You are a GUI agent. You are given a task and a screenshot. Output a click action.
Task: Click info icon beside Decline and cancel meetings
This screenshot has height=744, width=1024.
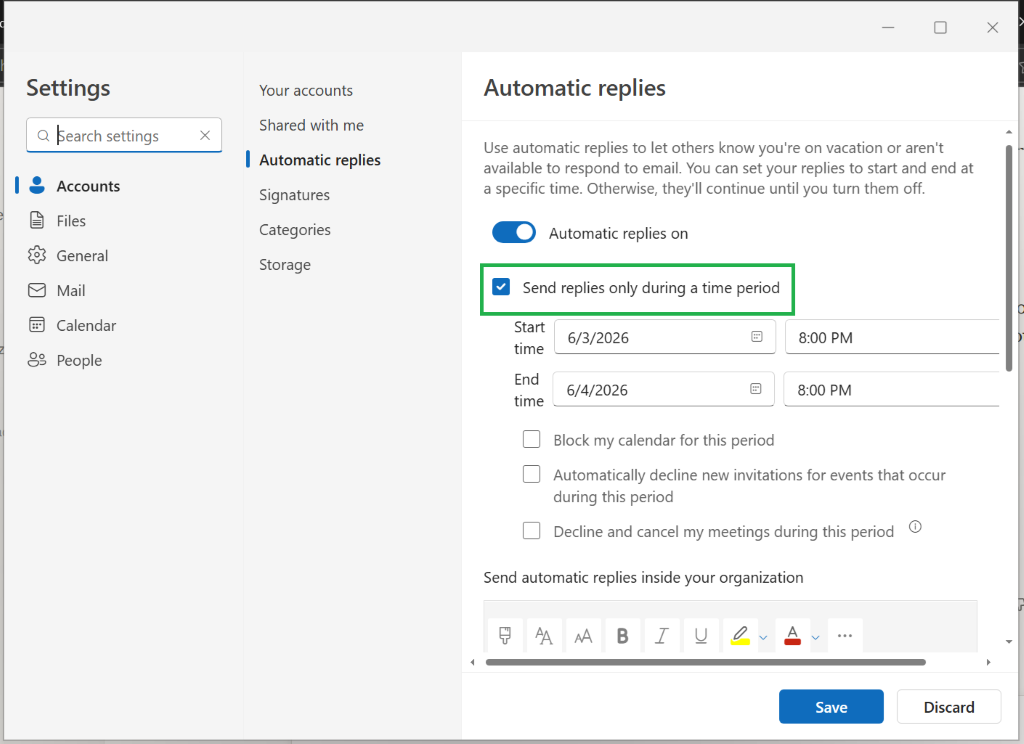(915, 526)
